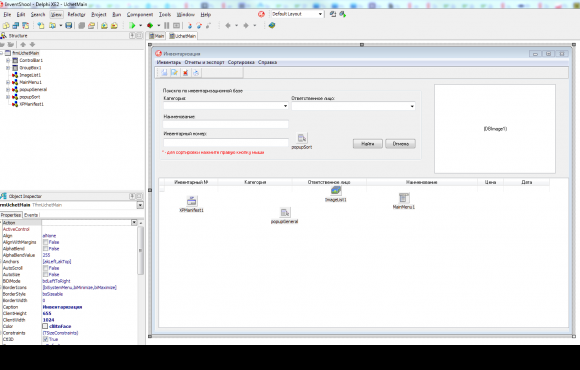580x370 pixels.
Task: Click the Найти button
Action: tap(368, 144)
